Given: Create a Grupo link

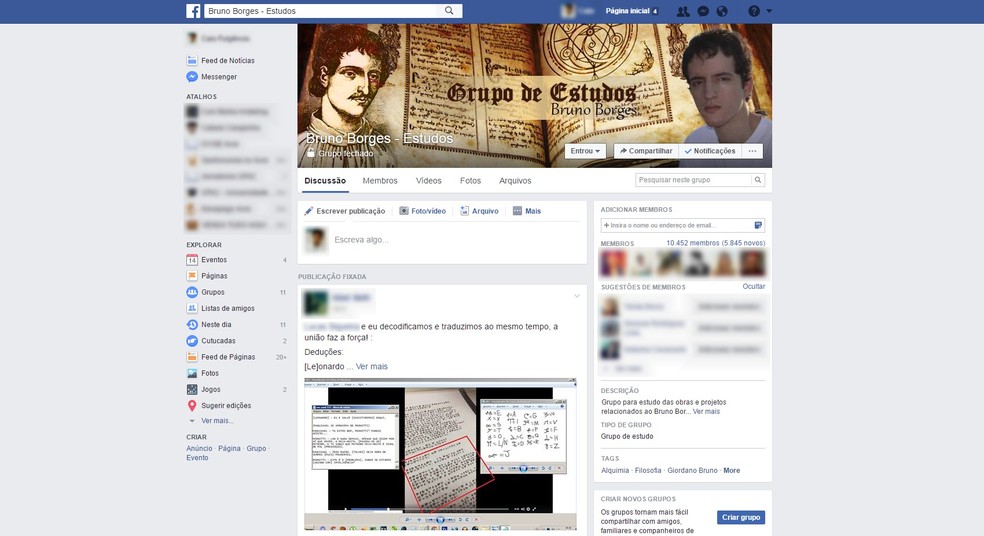Looking at the screenshot, I should pyautogui.click(x=256, y=448).
